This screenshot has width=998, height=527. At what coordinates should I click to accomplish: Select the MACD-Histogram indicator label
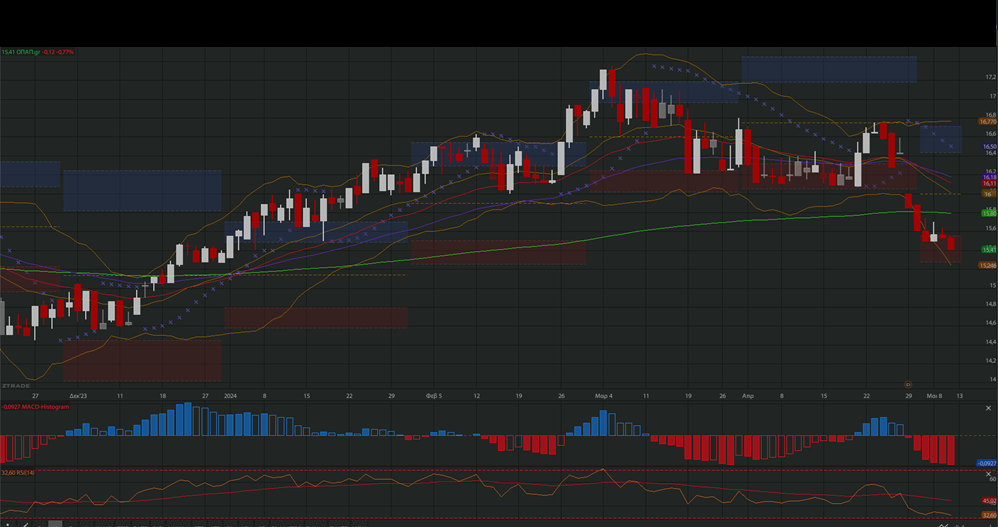click(x=45, y=407)
